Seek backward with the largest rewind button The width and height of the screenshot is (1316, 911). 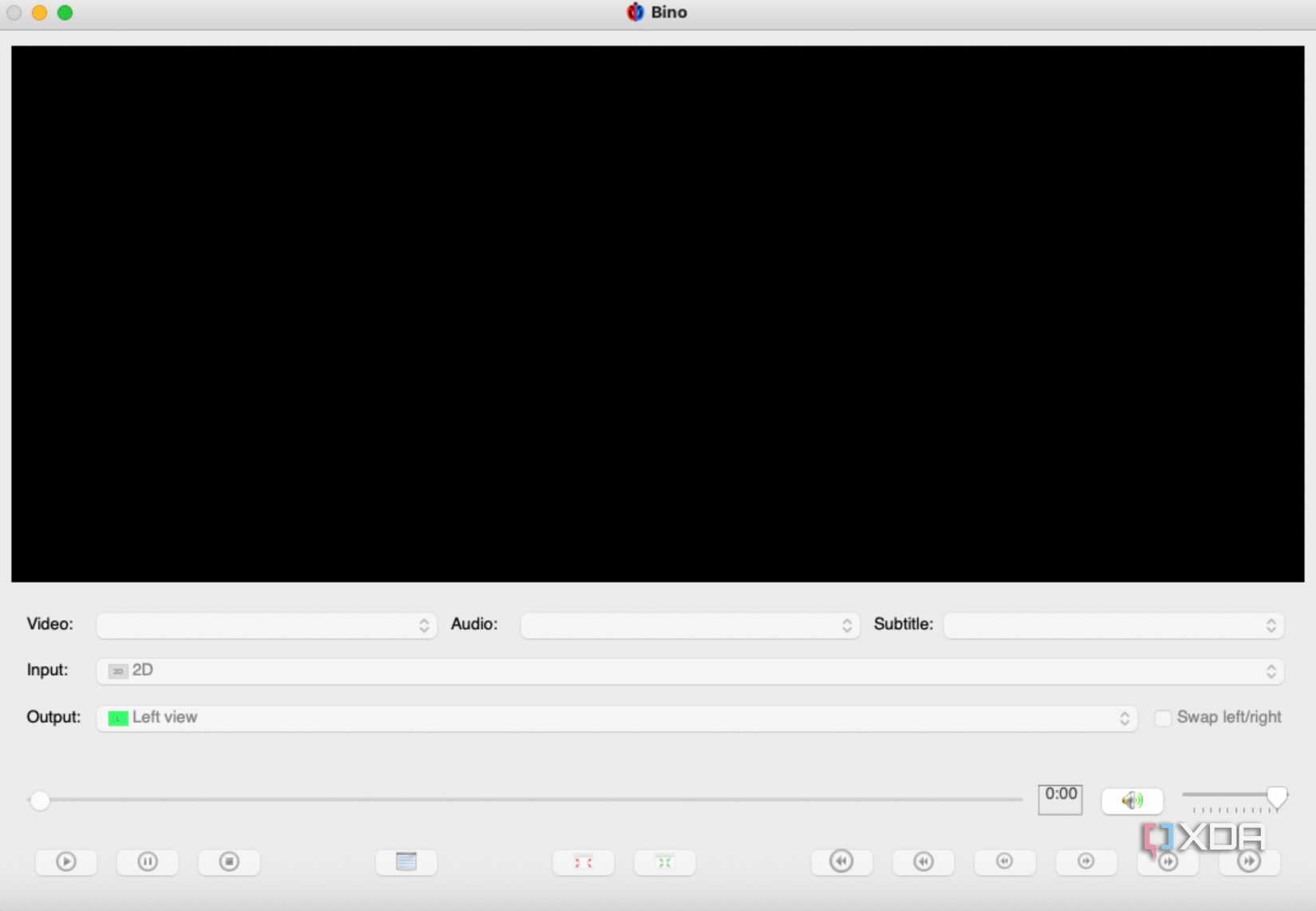841,862
